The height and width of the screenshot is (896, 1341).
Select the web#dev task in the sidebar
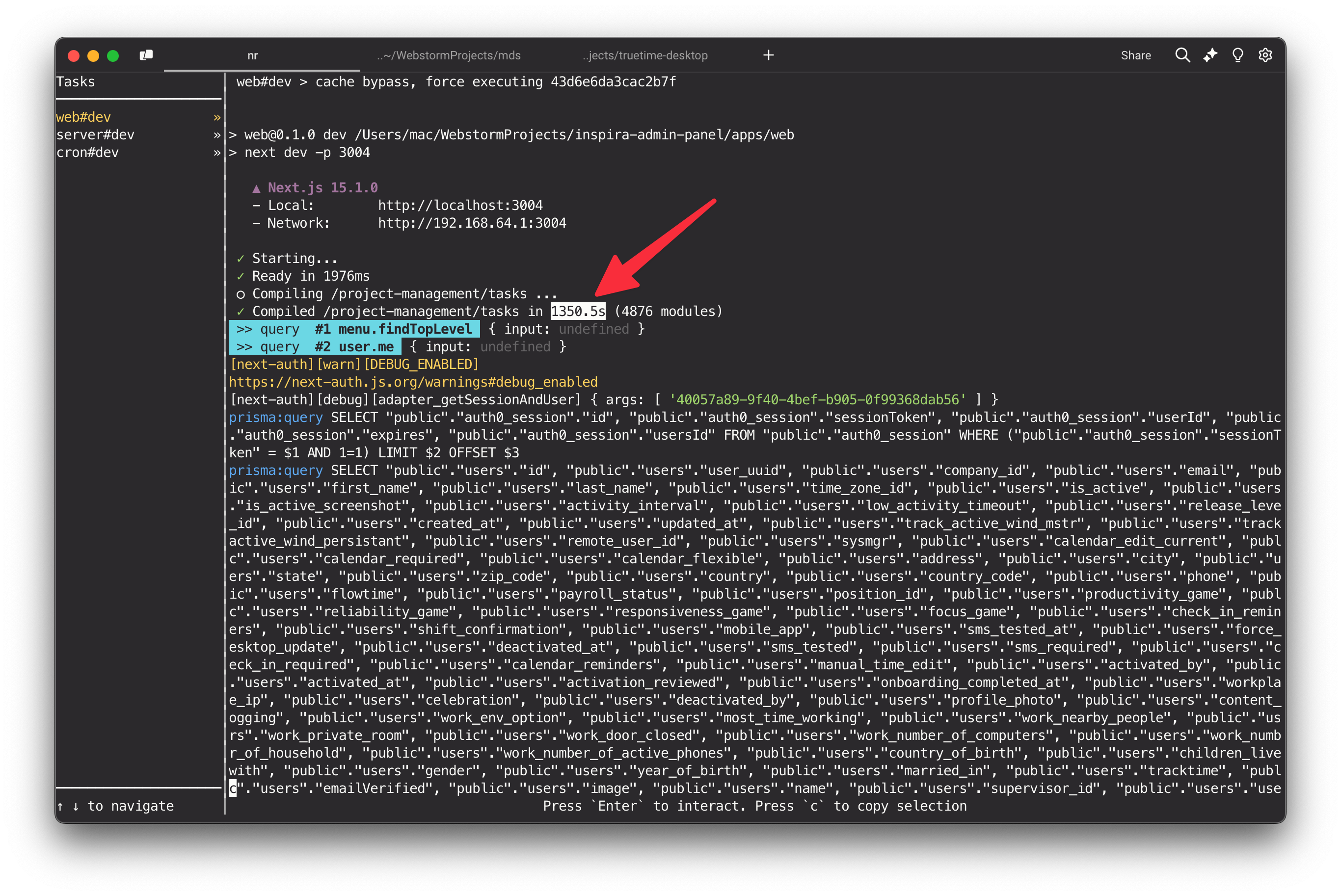82,117
